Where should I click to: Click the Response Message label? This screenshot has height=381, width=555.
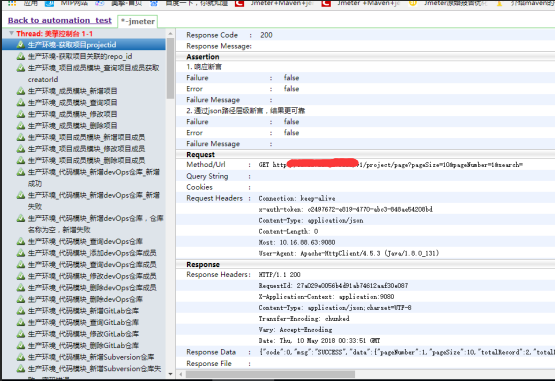click(x=219, y=46)
